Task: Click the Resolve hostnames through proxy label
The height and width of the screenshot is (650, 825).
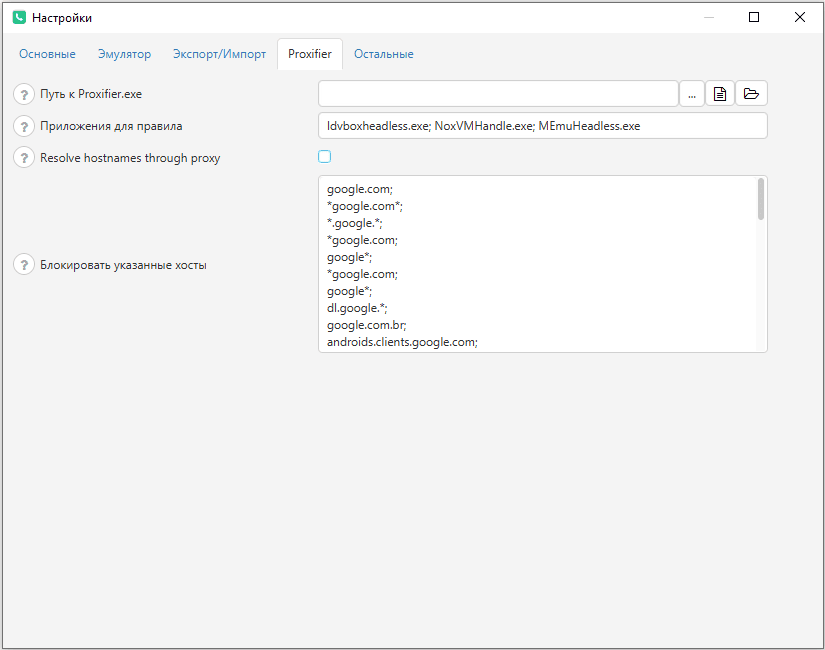Action: coord(130,158)
